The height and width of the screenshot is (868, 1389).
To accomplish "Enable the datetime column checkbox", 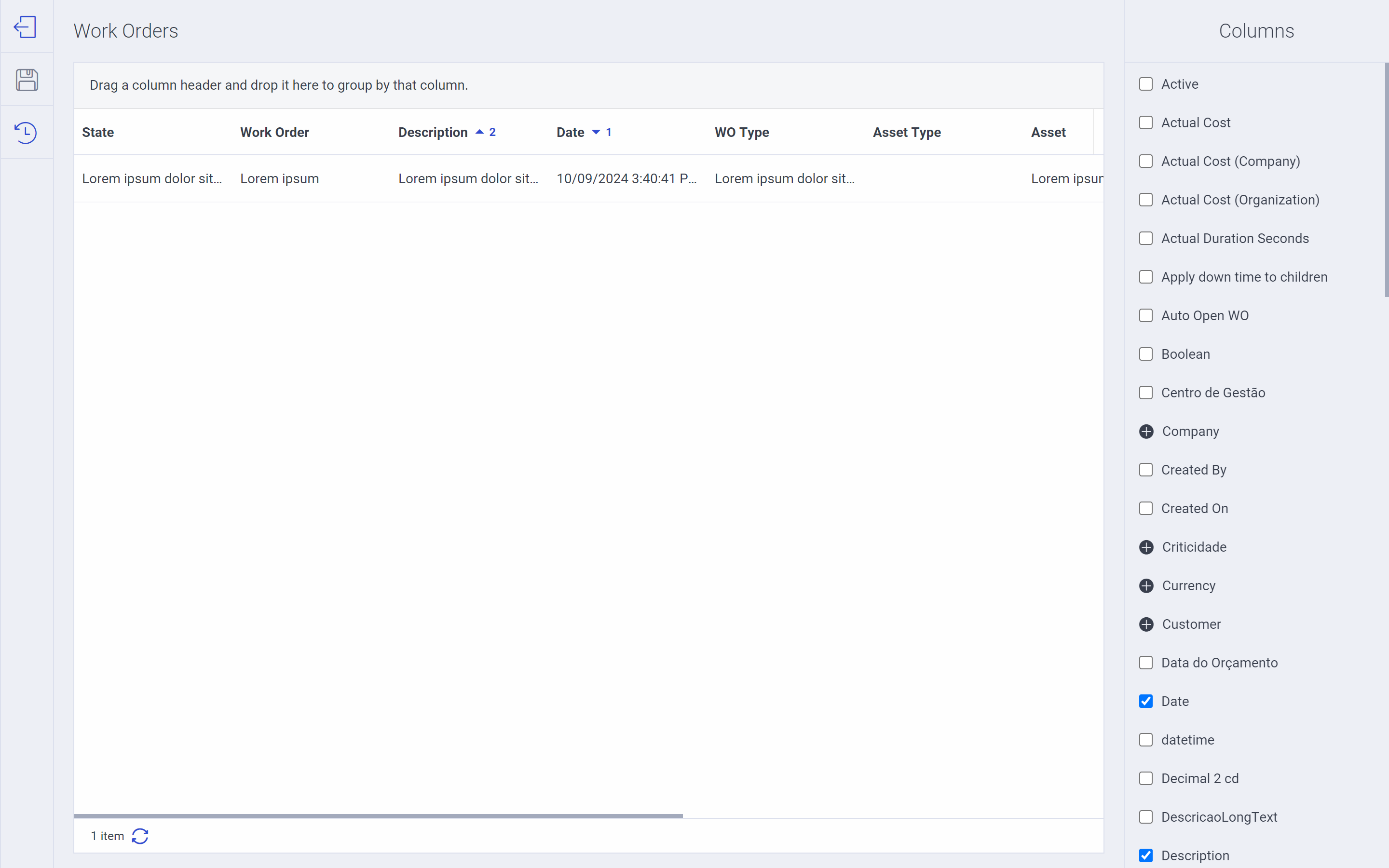I will point(1145,740).
